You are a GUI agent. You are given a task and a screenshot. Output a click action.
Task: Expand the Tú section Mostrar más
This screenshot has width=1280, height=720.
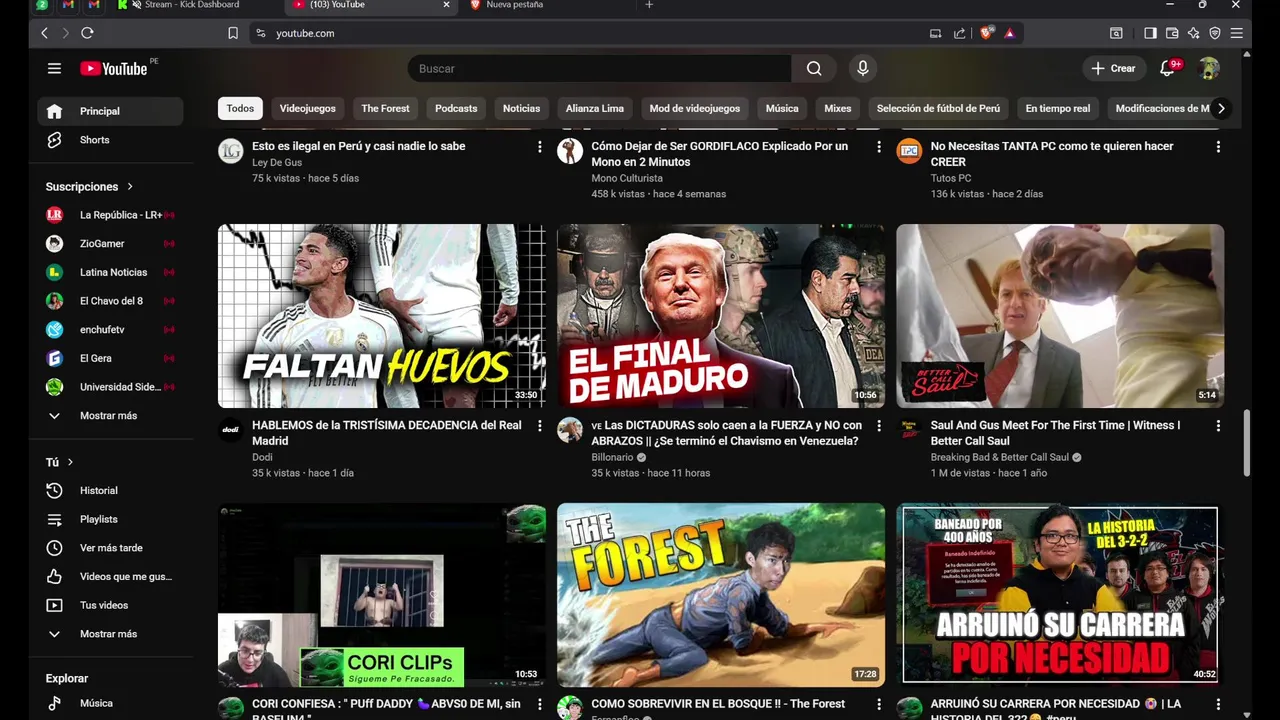pyautogui.click(x=110, y=634)
